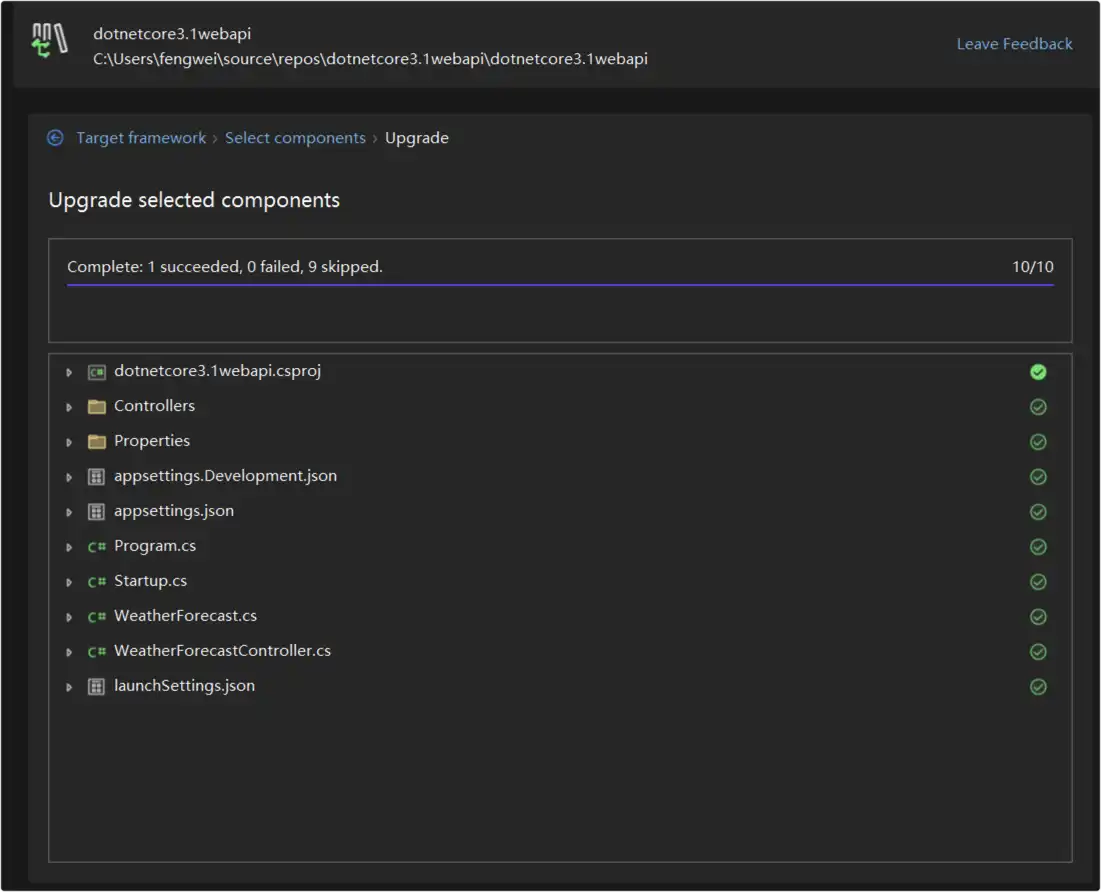This screenshot has height=892, width=1101.
Task: Click the success checkmark beside launchSettings.json
Action: 1038,686
